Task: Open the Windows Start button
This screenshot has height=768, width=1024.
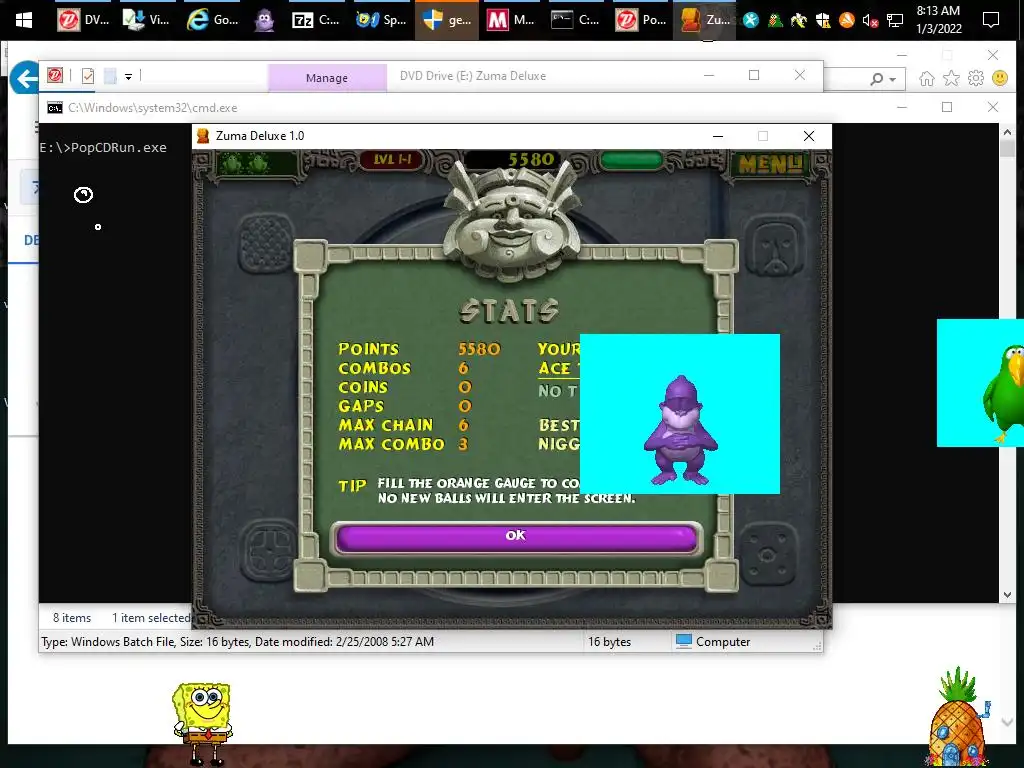Action: pos(24,20)
